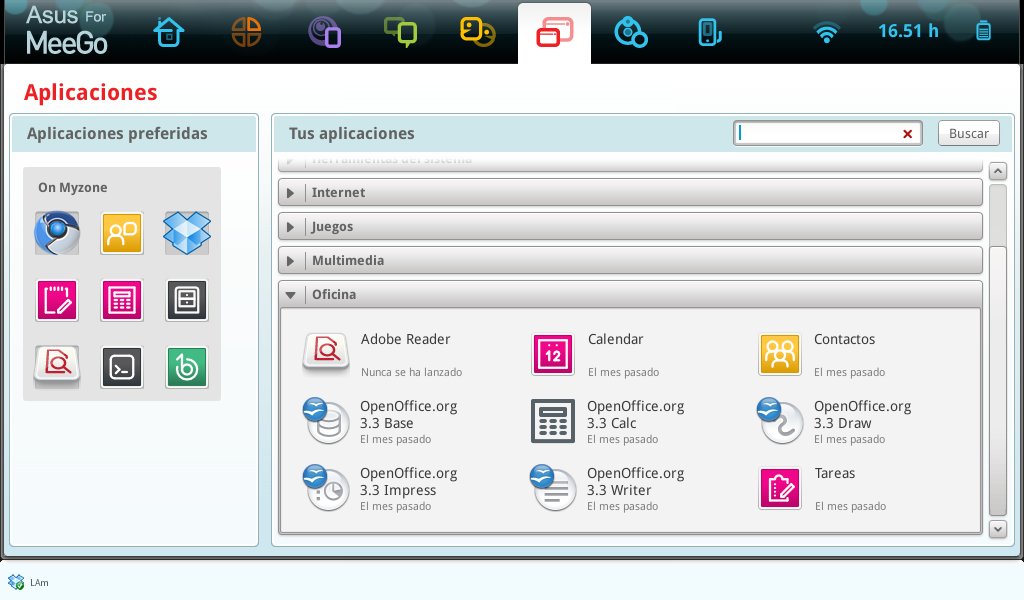The height and width of the screenshot is (600, 1024).
Task: Open the Internet browser panel icon
Action: 324,32
